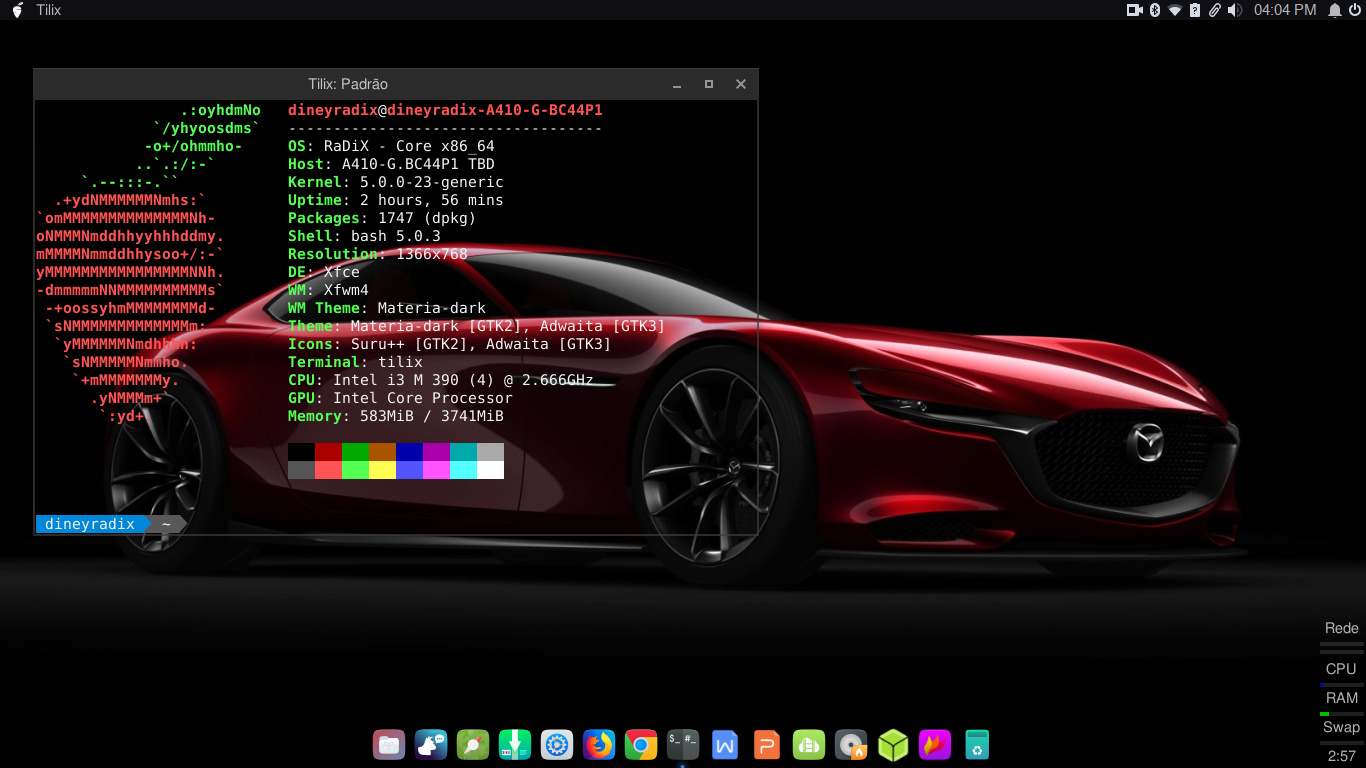Click the 04:04 PM clock
1366x768 pixels.
(1285, 10)
